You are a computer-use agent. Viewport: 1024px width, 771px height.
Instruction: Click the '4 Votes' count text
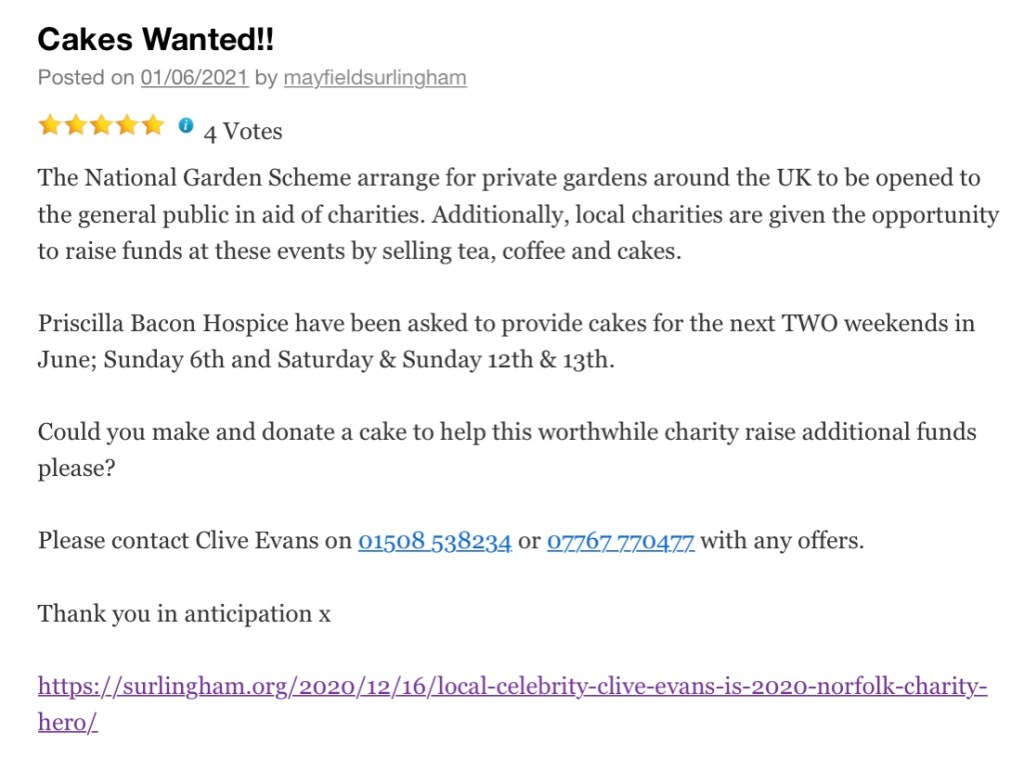click(x=243, y=131)
